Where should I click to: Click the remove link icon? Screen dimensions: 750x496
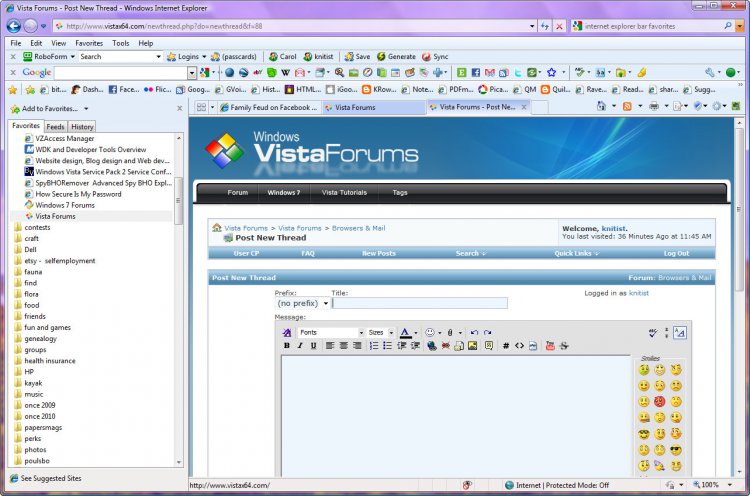pos(445,346)
